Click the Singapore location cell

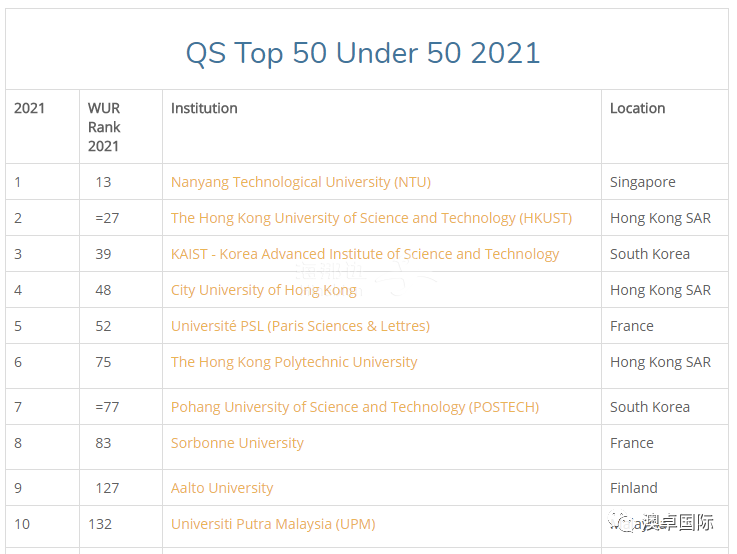pyautogui.click(x=643, y=182)
